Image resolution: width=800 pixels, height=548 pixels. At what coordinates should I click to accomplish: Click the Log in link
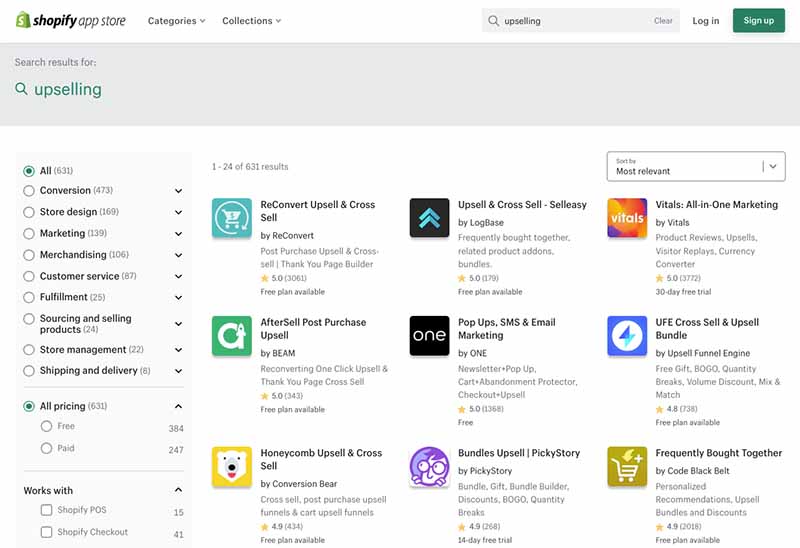[706, 21]
